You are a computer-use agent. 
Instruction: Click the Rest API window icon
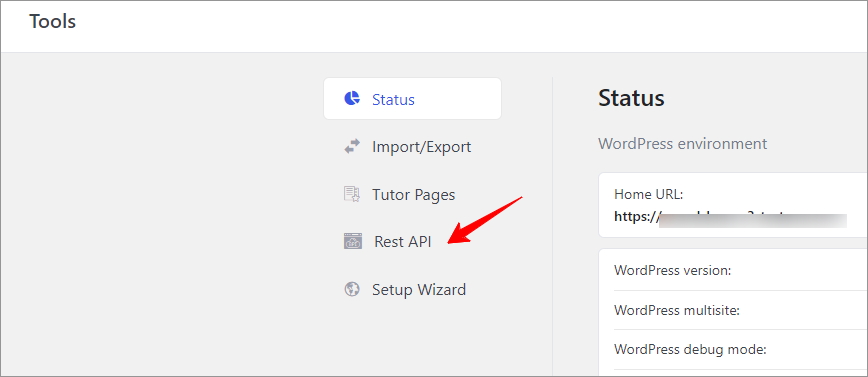click(353, 241)
